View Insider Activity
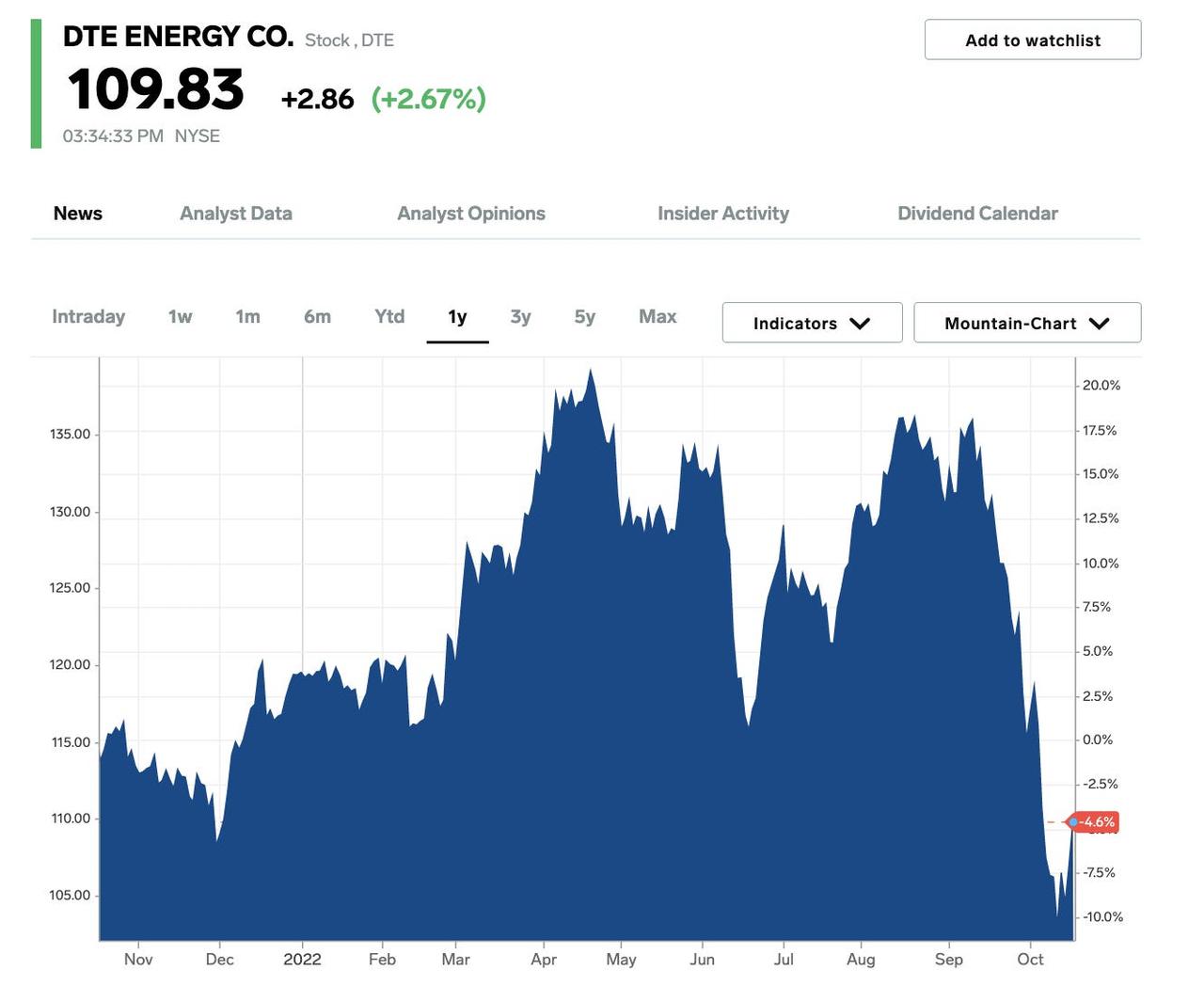This screenshot has height=1002, width=1204. pos(722,214)
